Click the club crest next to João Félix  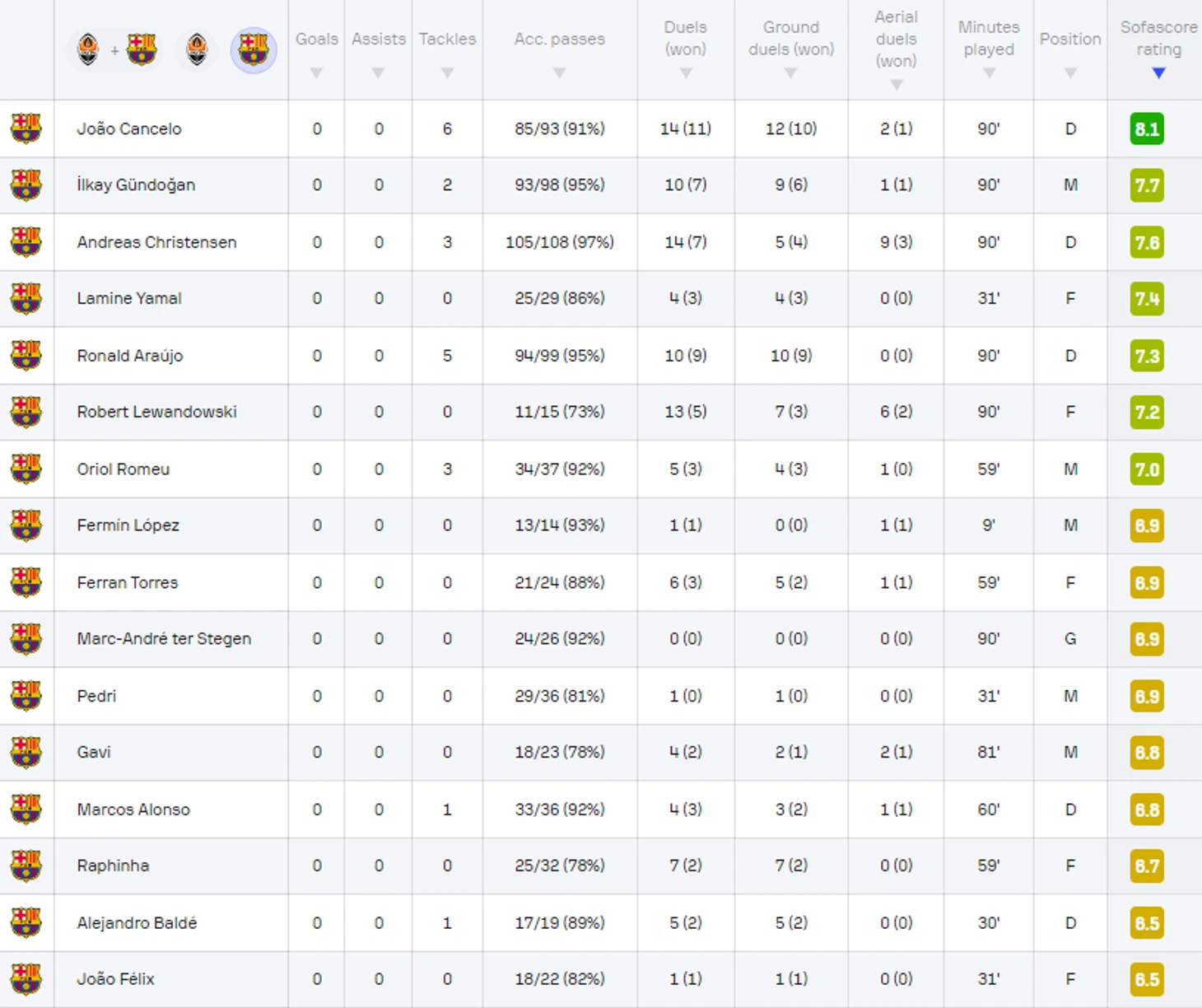pyautogui.click(x=26, y=979)
